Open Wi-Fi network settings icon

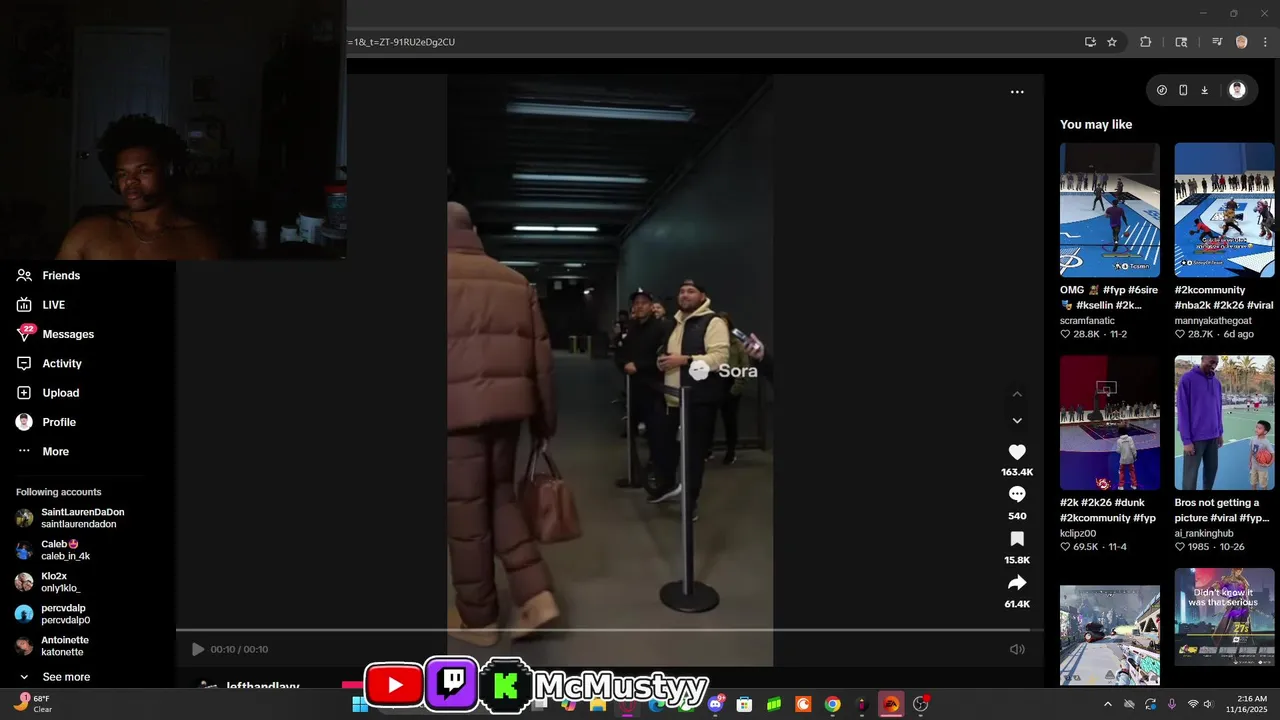[1192, 704]
